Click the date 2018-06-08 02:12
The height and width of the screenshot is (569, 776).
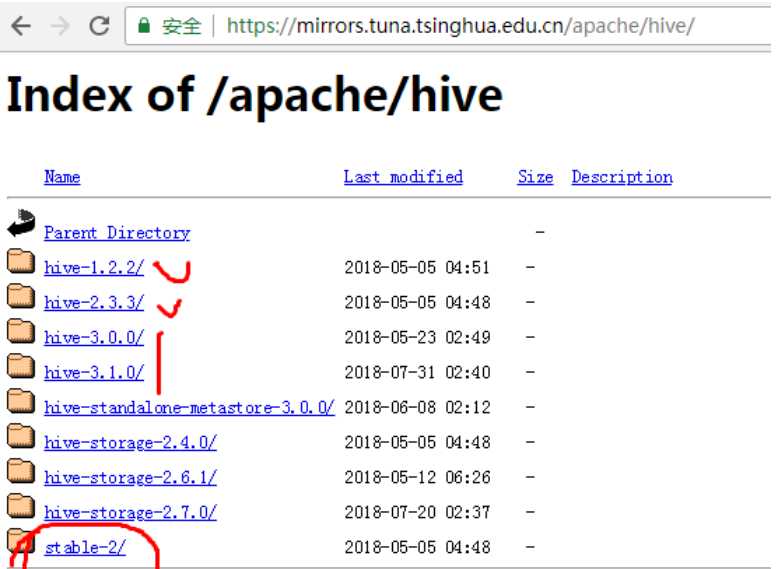coord(417,407)
